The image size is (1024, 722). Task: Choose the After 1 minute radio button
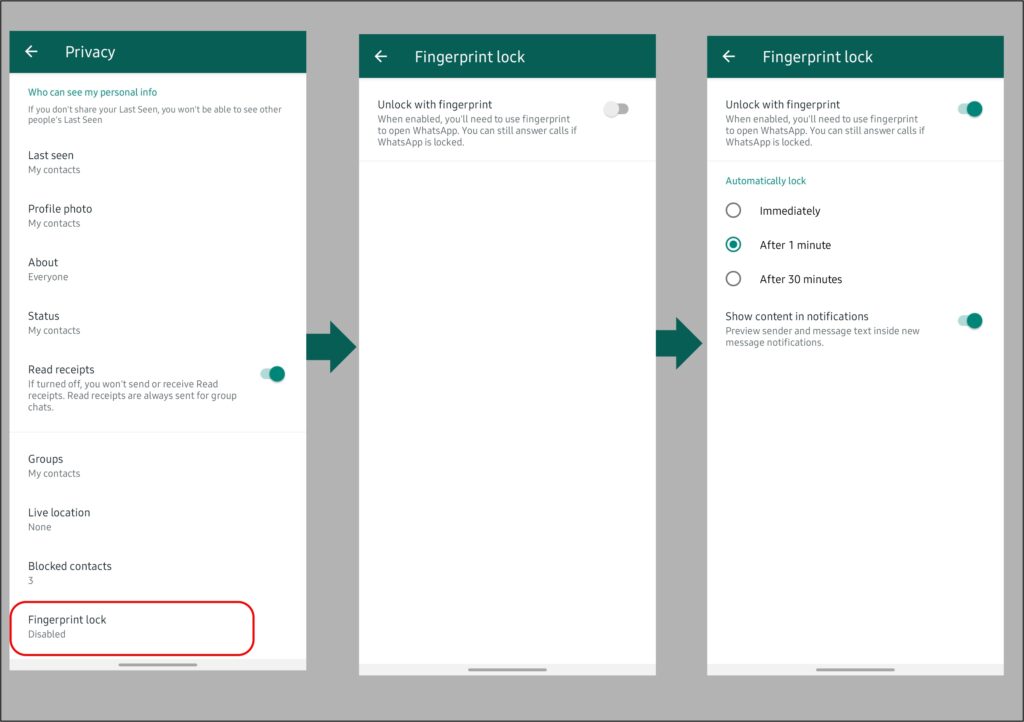(x=734, y=245)
